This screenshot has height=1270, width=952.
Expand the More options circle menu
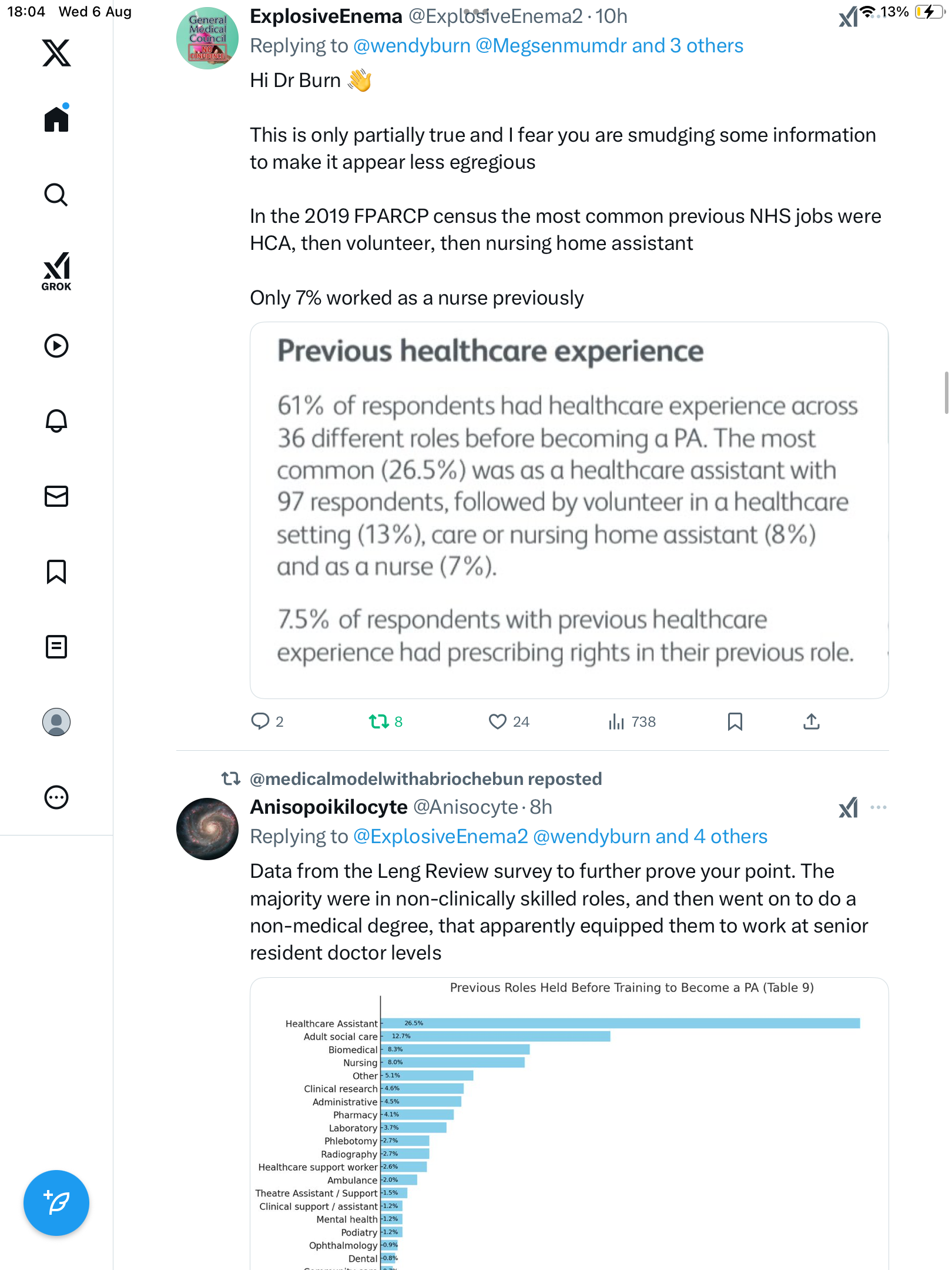click(56, 797)
